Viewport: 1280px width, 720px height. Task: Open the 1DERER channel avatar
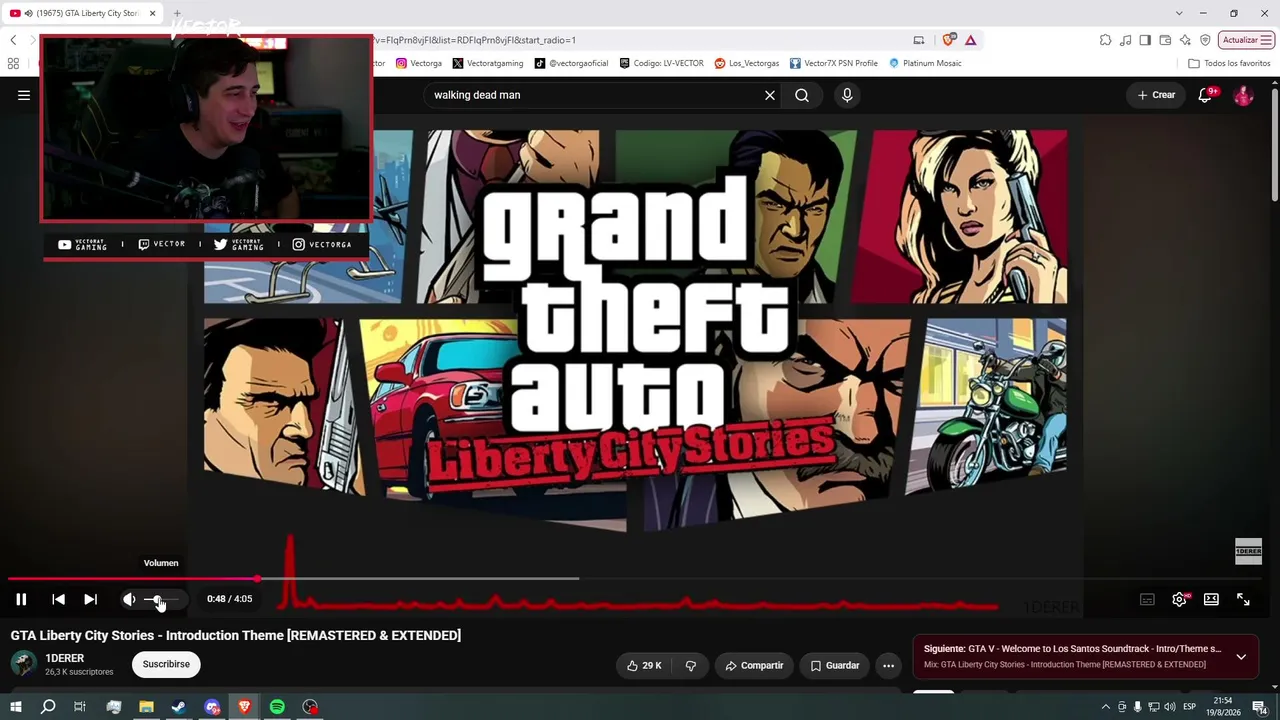pos(24,664)
